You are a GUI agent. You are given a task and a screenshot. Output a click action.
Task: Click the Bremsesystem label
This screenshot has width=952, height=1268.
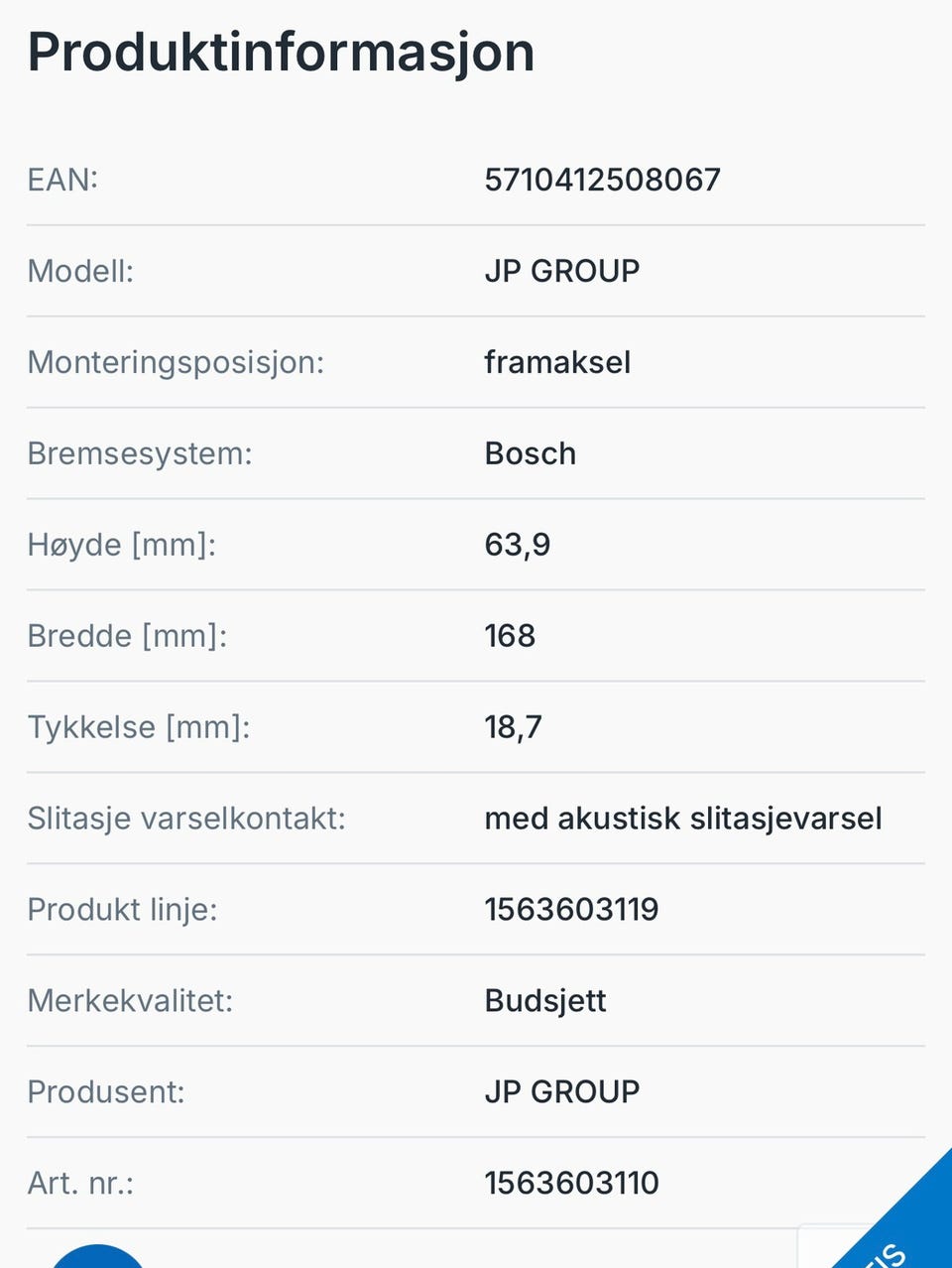click(x=140, y=453)
